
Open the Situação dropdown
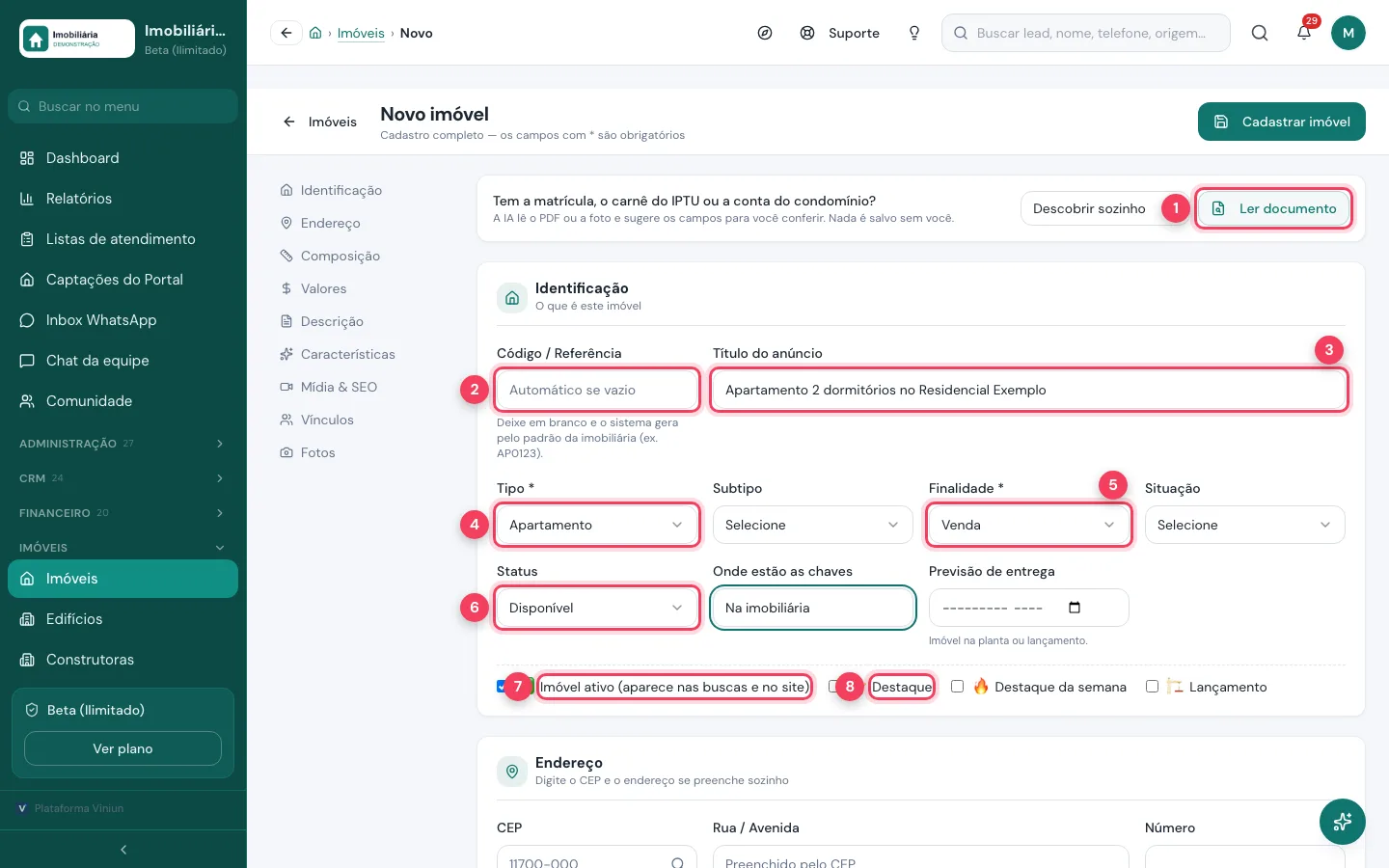pyautogui.click(x=1245, y=525)
